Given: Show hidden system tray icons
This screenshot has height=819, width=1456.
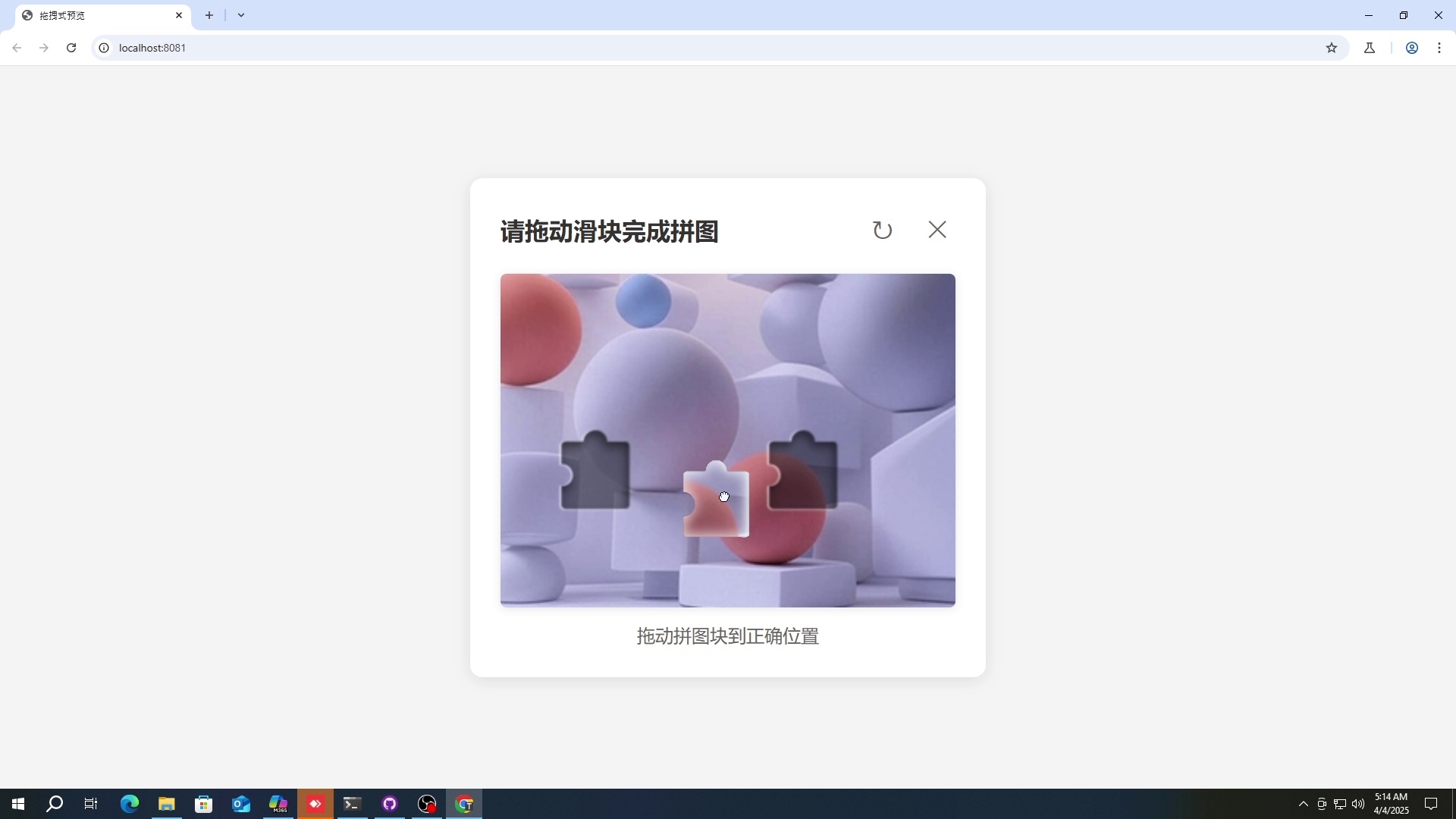Looking at the screenshot, I should point(1303,804).
